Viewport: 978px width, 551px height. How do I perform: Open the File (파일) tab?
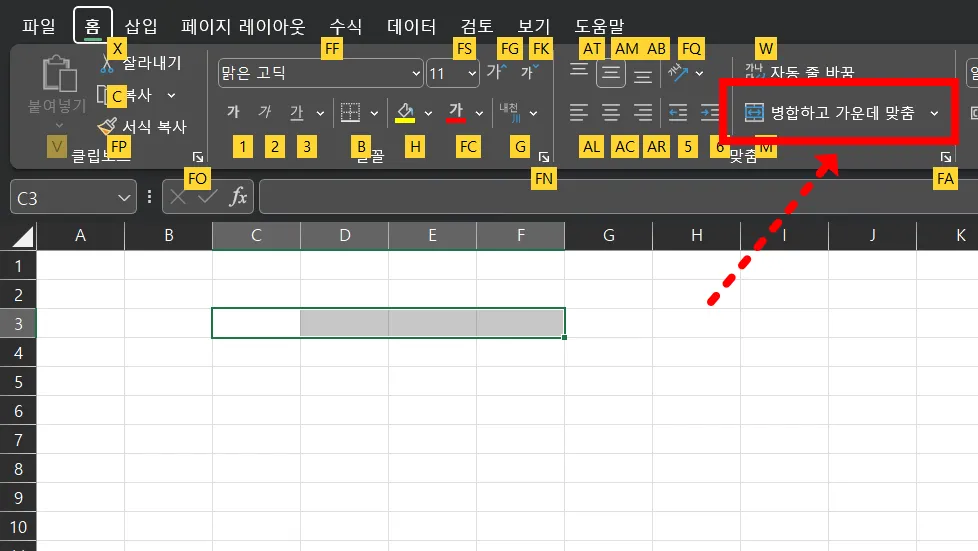click(39, 26)
